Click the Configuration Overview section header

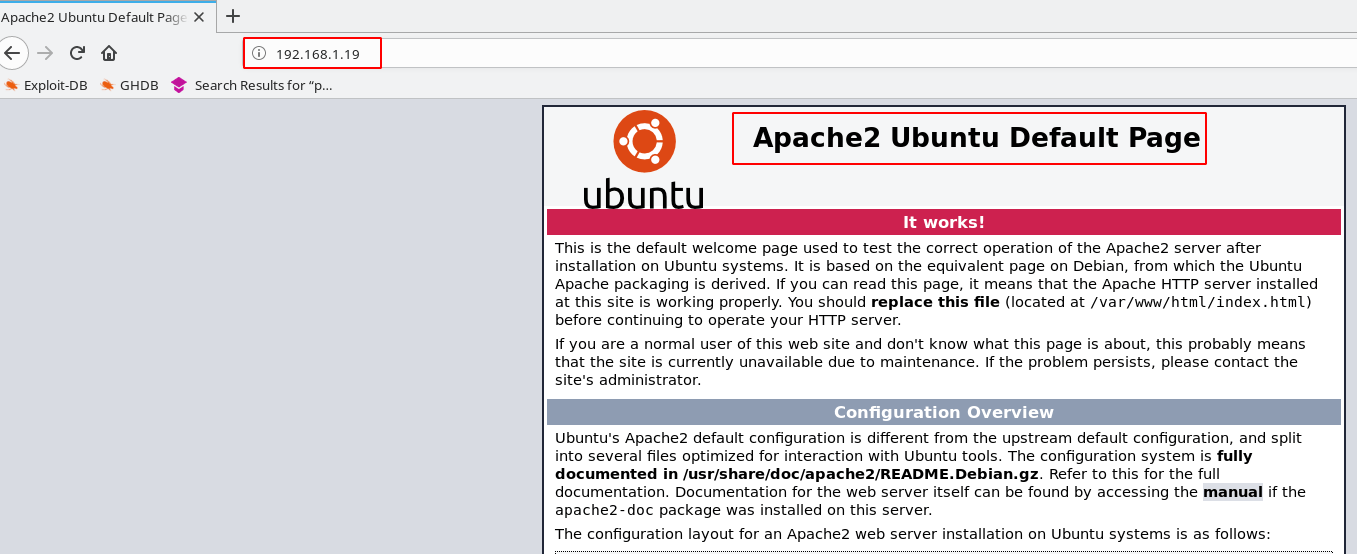943,412
